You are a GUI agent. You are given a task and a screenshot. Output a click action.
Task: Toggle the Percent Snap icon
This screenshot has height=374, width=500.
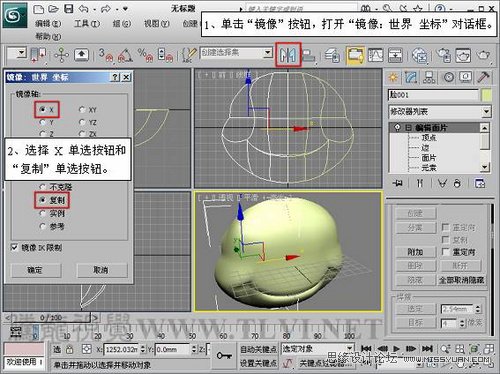click(x=145, y=55)
